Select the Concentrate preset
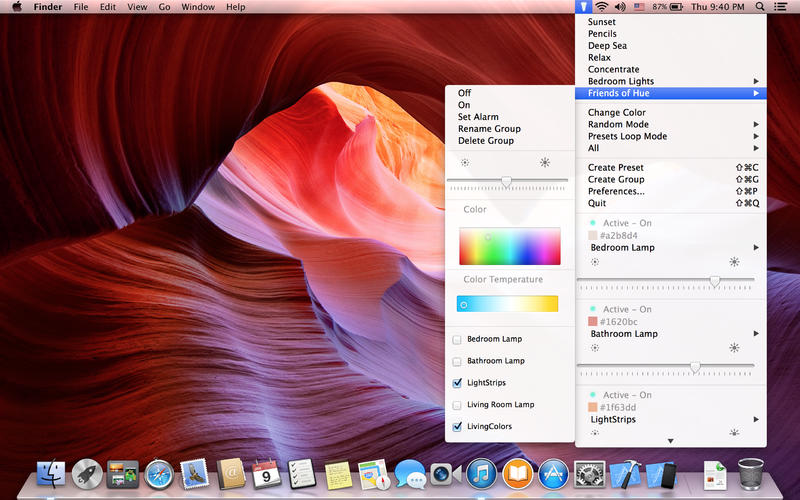The width and height of the screenshot is (800, 500). coord(670,69)
